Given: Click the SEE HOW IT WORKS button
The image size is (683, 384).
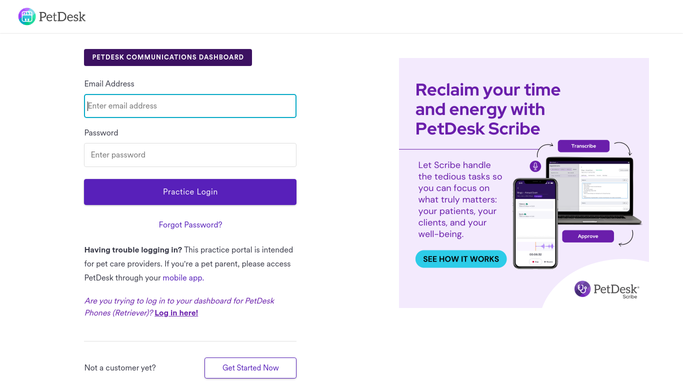Looking at the screenshot, I should (x=461, y=259).
